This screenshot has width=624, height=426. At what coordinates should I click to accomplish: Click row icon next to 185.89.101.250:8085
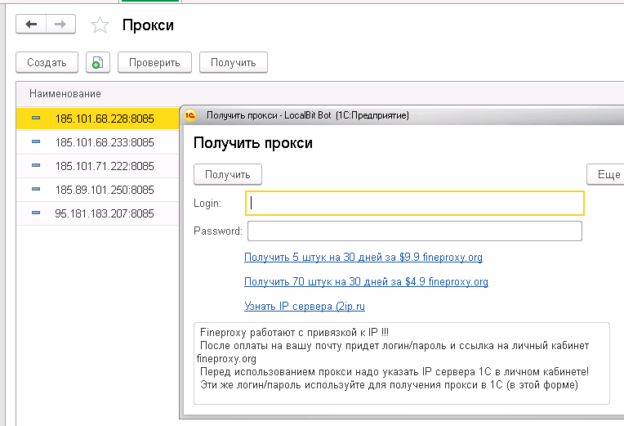[x=36, y=189]
